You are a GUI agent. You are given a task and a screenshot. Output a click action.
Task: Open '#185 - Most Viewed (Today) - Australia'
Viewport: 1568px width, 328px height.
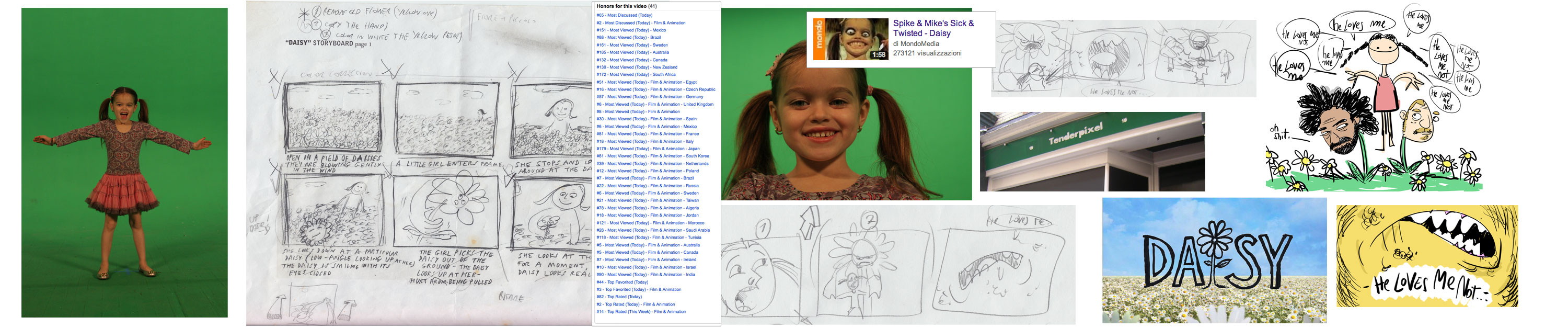tap(632, 52)
